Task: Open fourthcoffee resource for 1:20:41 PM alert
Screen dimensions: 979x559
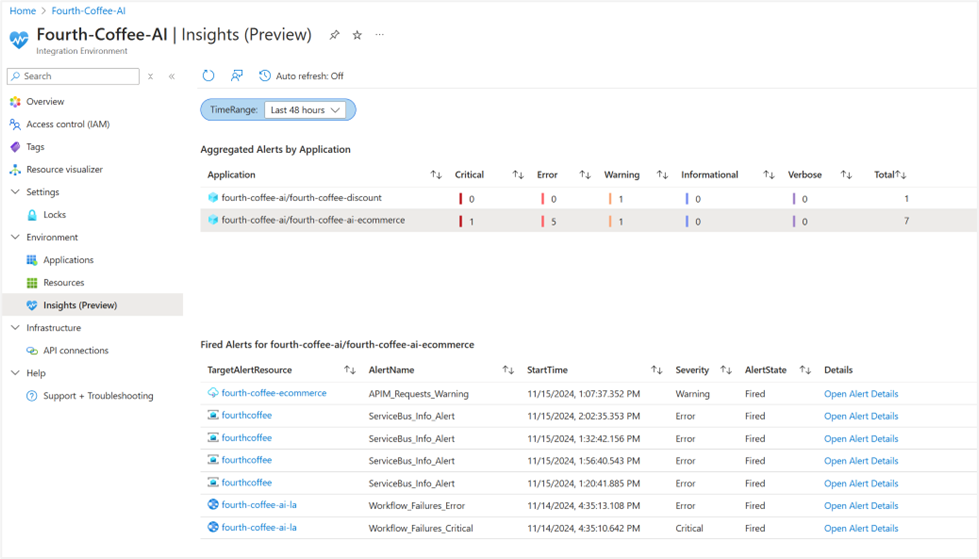Action: 247,483
